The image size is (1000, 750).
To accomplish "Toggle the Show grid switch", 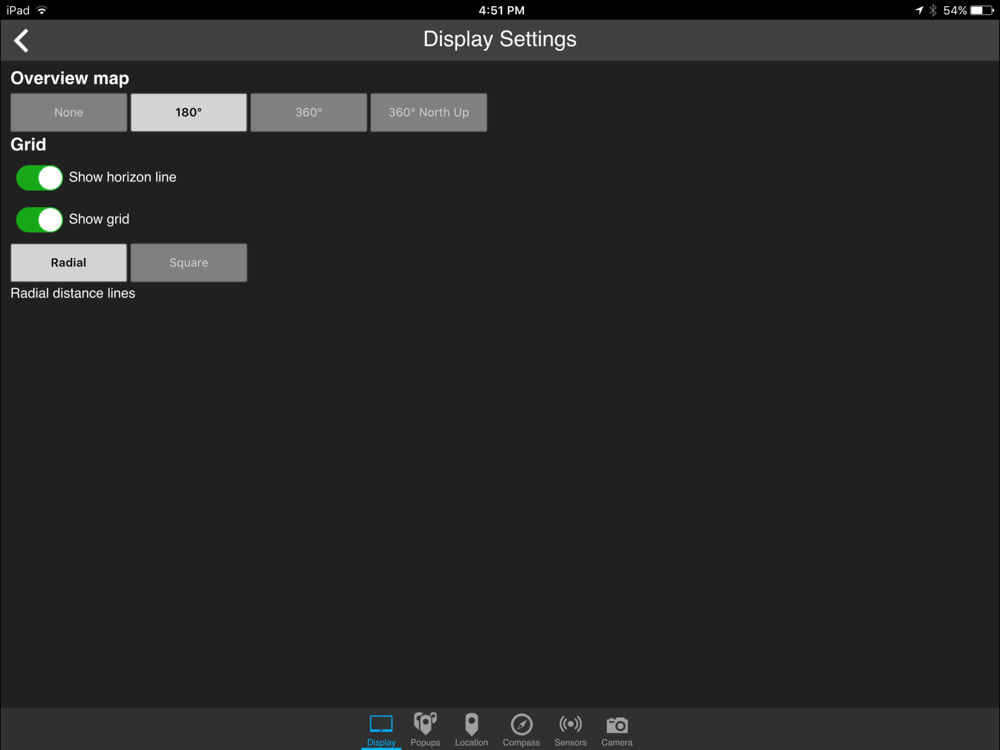I will [39, 219].
